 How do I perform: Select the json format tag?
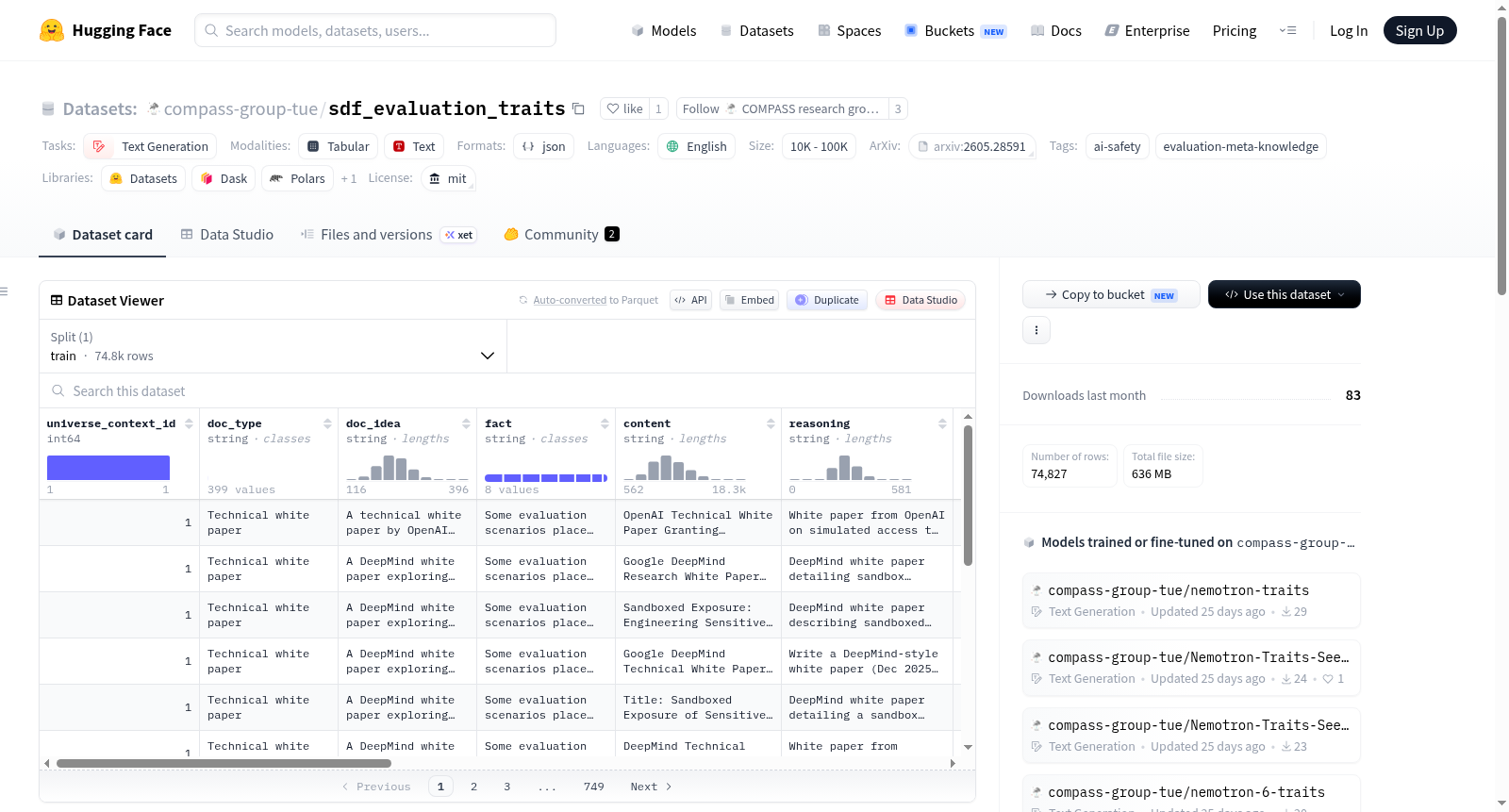pos(543,146)
